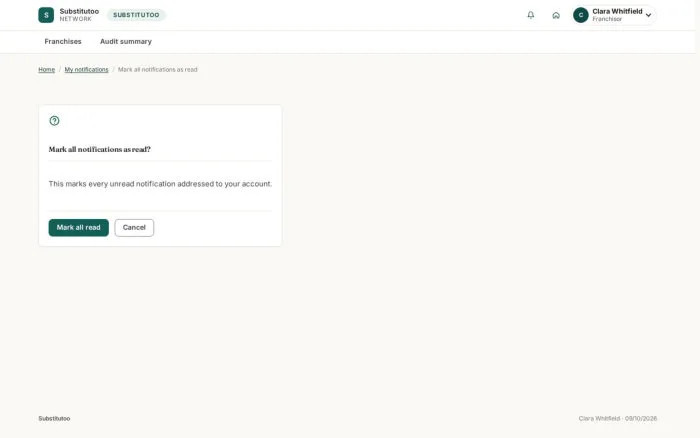Cancel marking notifications as read
Viewport: 700px width, 438px height.
coord(134,228)
